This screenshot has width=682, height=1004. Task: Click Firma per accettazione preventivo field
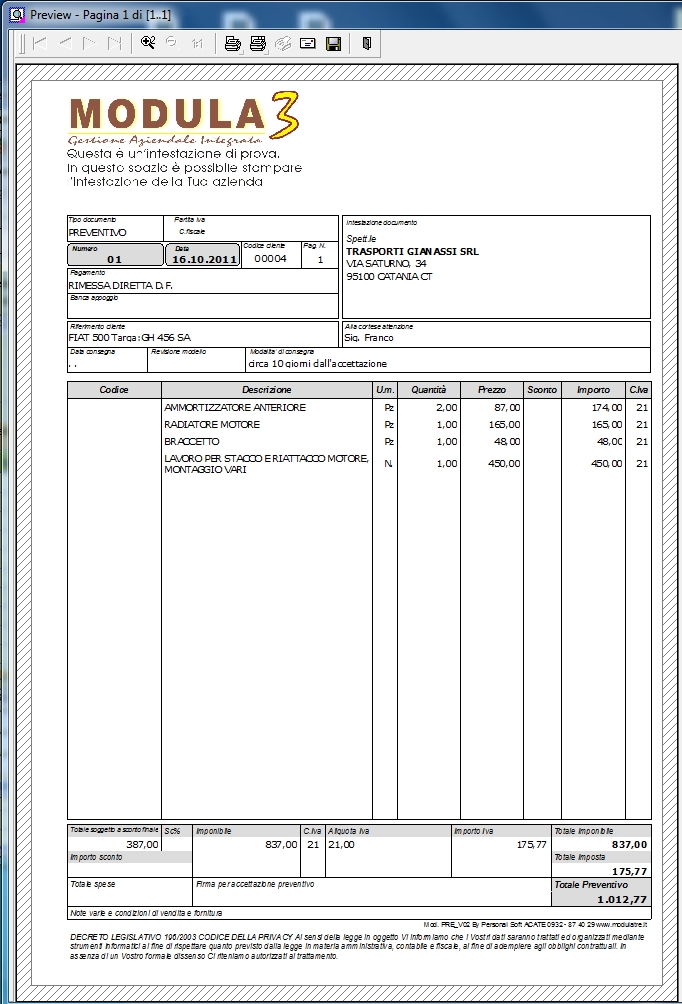371,891
